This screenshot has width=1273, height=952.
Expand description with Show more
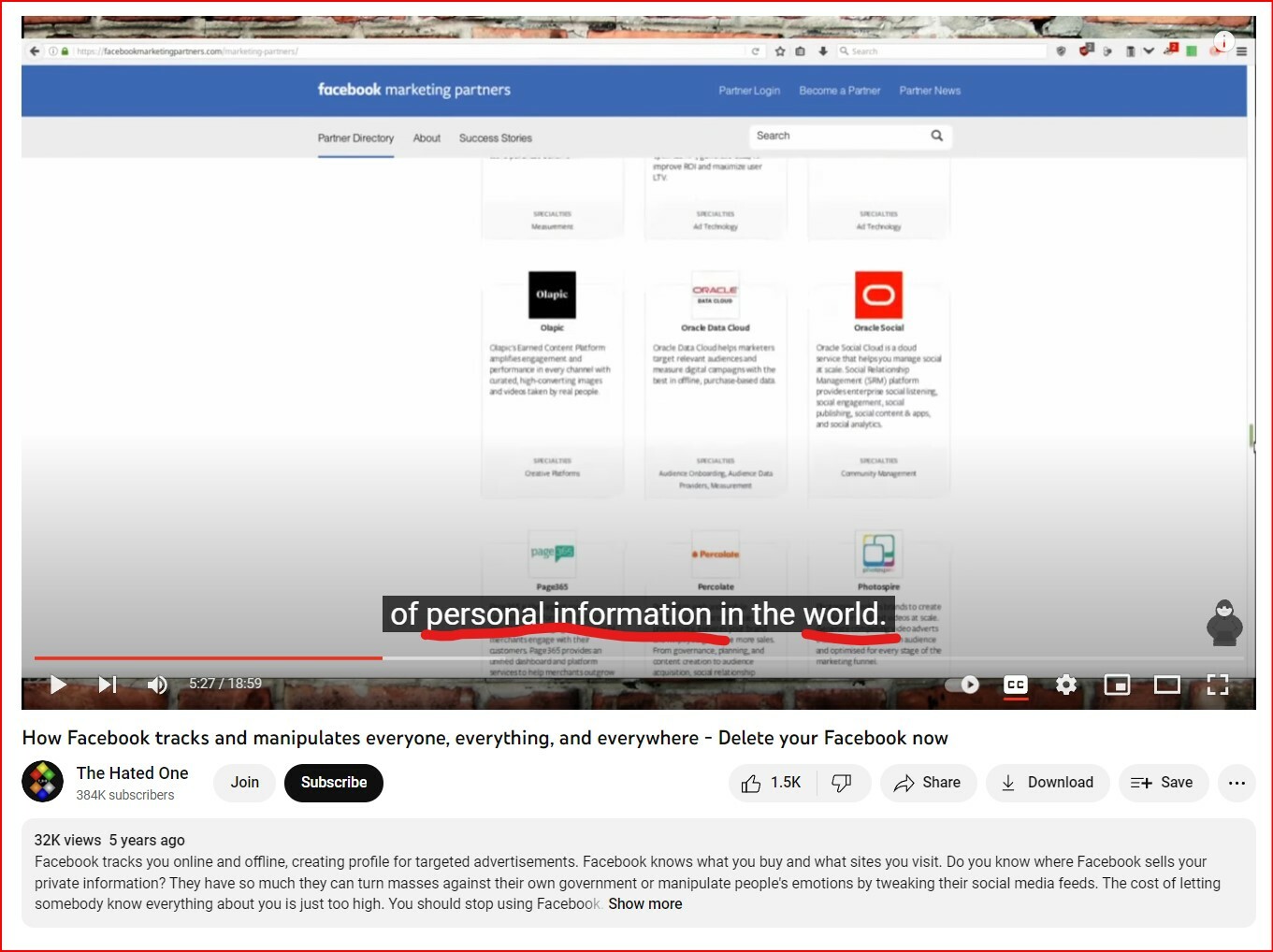(x=645, y=904)
